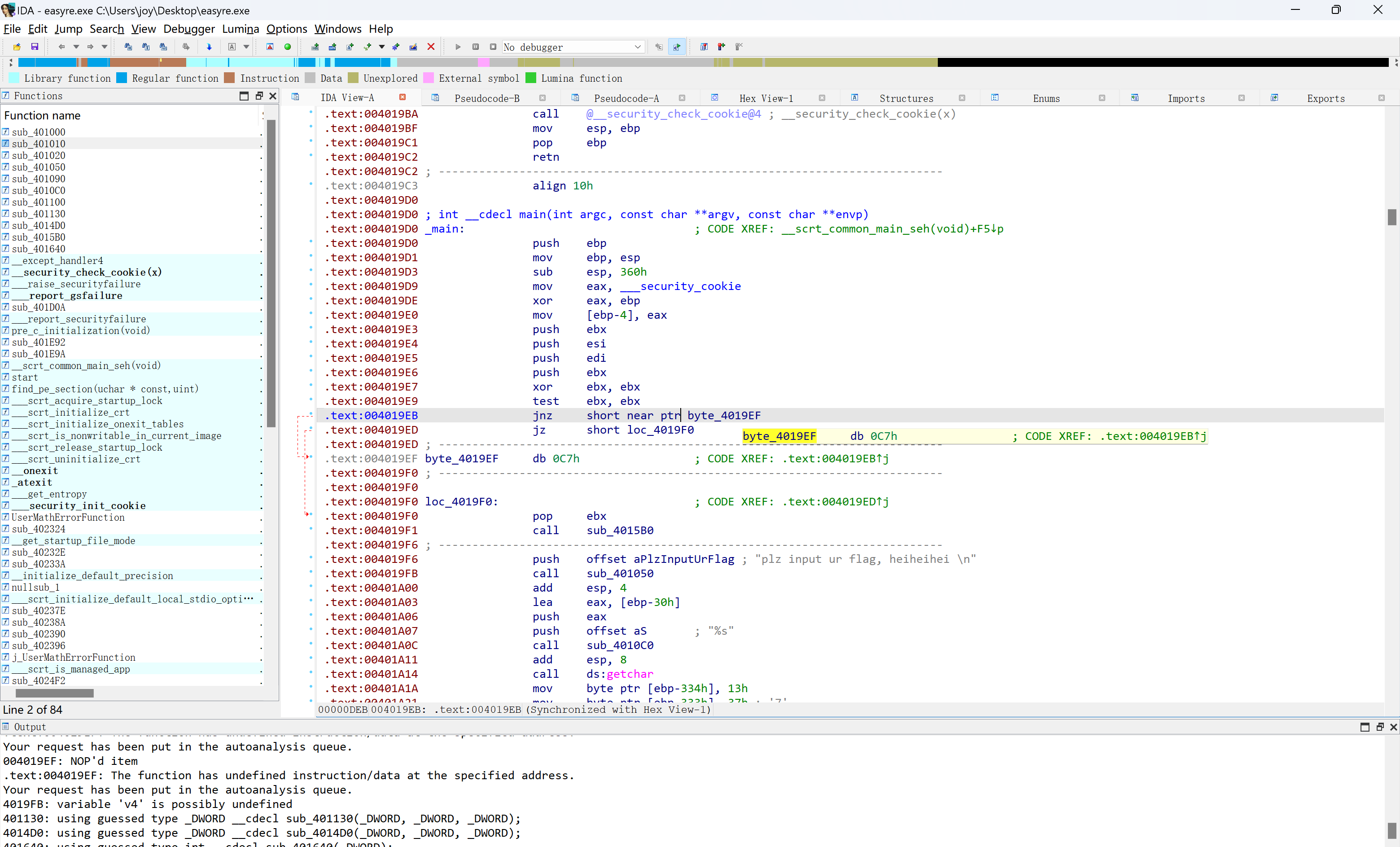This screenshot has height=847, width=1400.
Task: Jump back with the left arrow icon
Action: tap(61, 47)
